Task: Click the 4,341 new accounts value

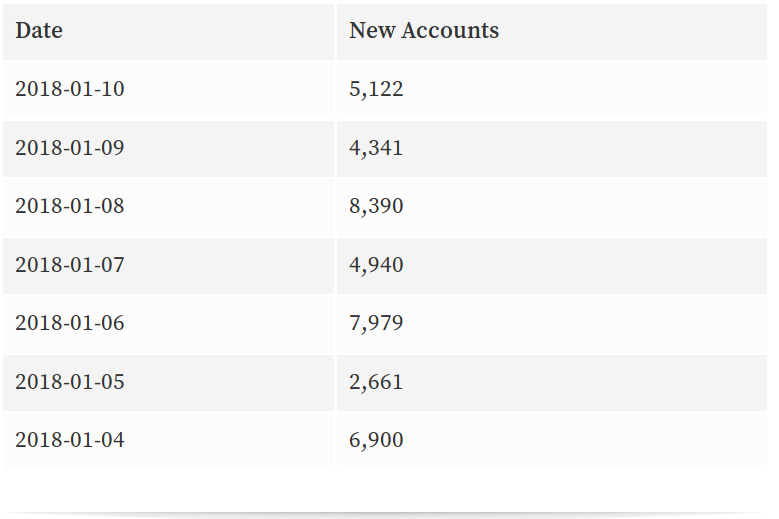Action: pyautogui.click(x=376, y=148)
